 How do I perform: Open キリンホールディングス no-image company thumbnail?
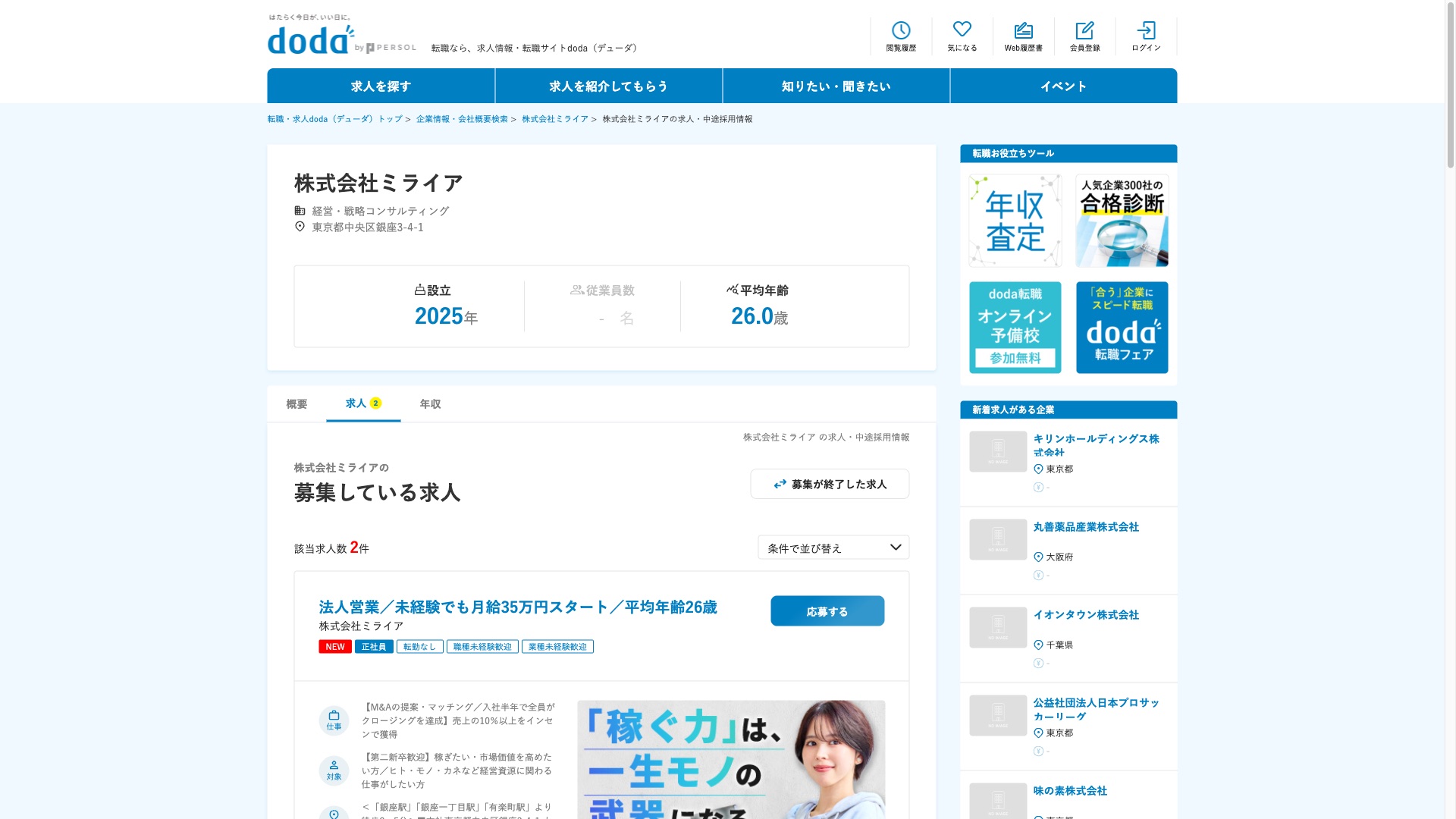coord(998,452)
